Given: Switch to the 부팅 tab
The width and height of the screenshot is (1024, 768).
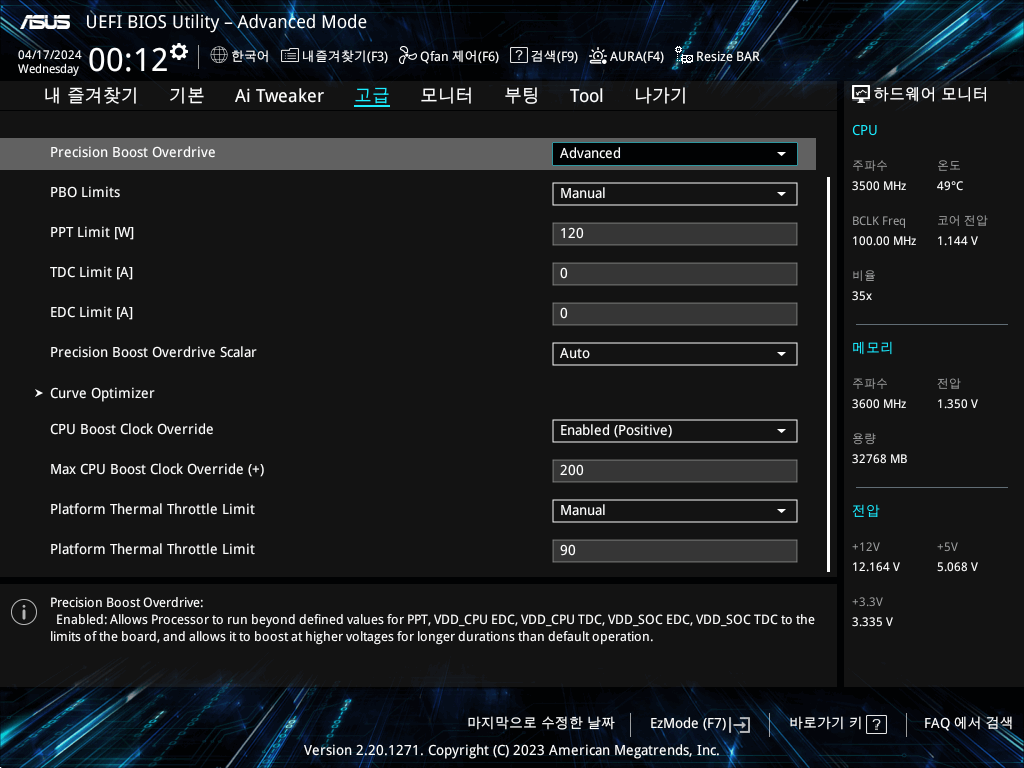Looking at the screenshot, I should coord(521,96).
